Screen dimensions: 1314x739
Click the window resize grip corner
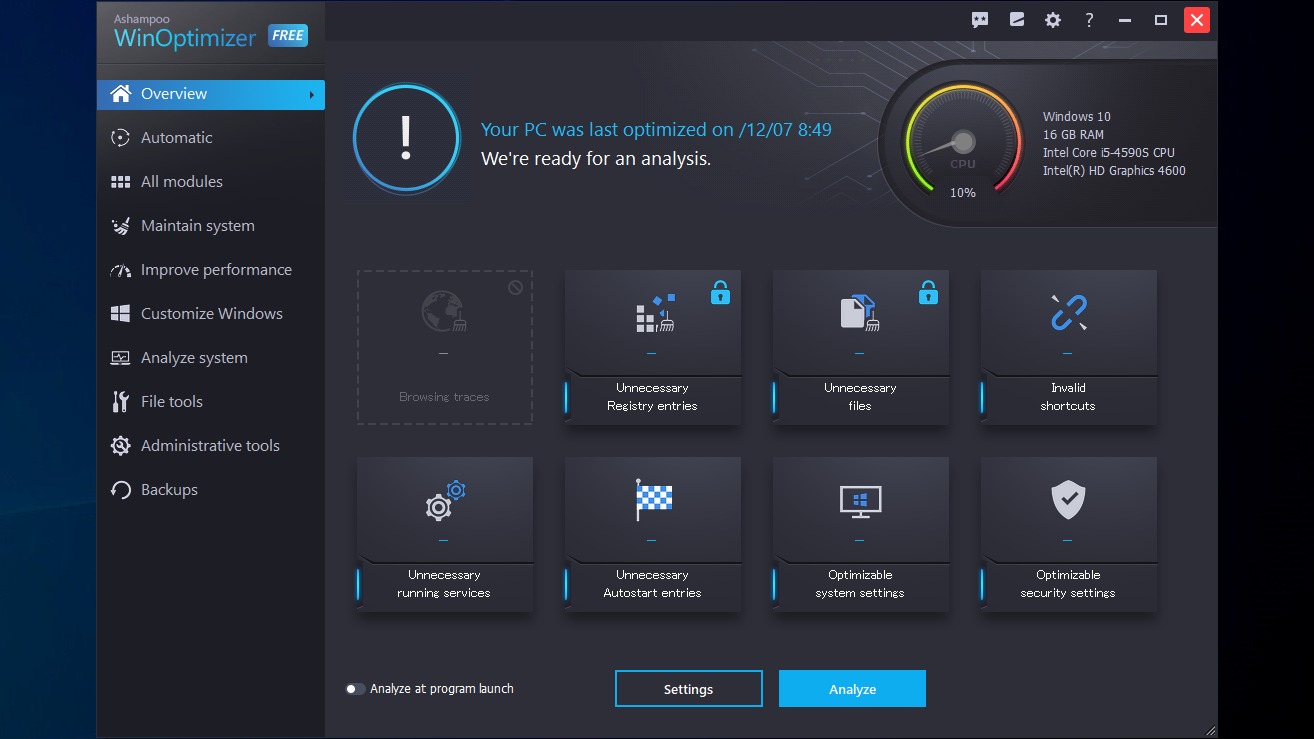[x=1210, y=730]
